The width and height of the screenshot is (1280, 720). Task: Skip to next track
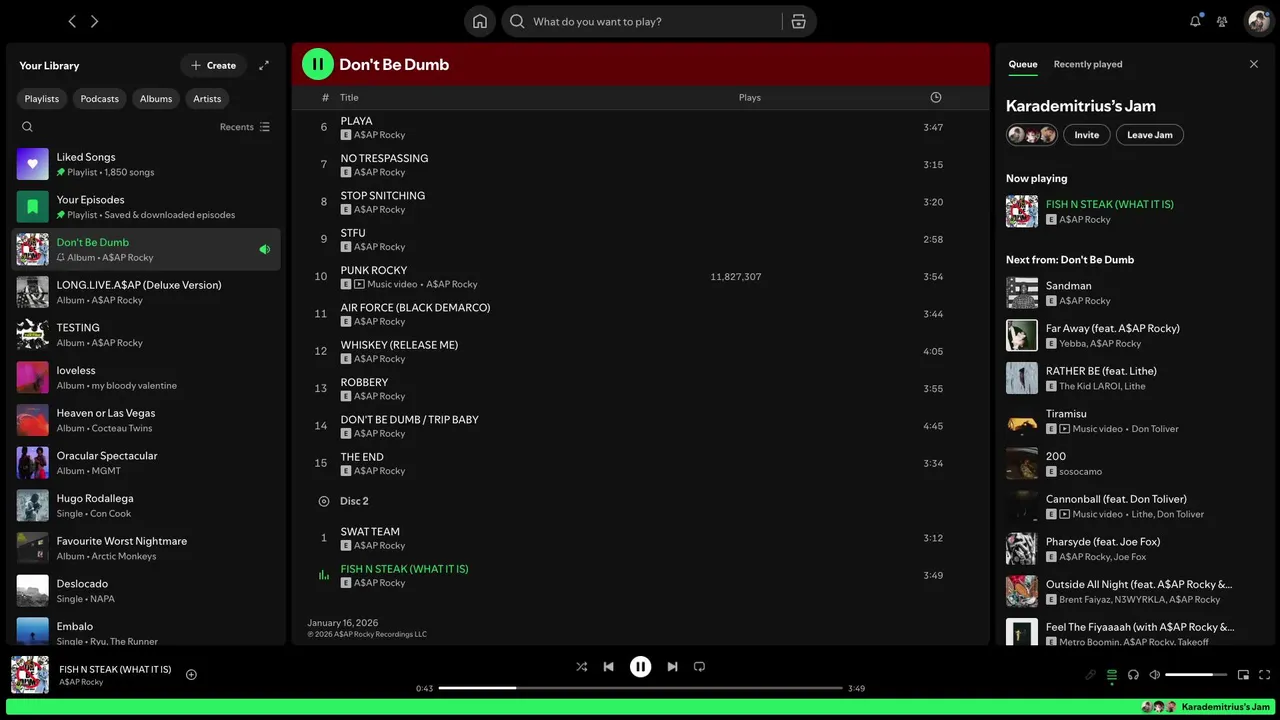(672, 667)
